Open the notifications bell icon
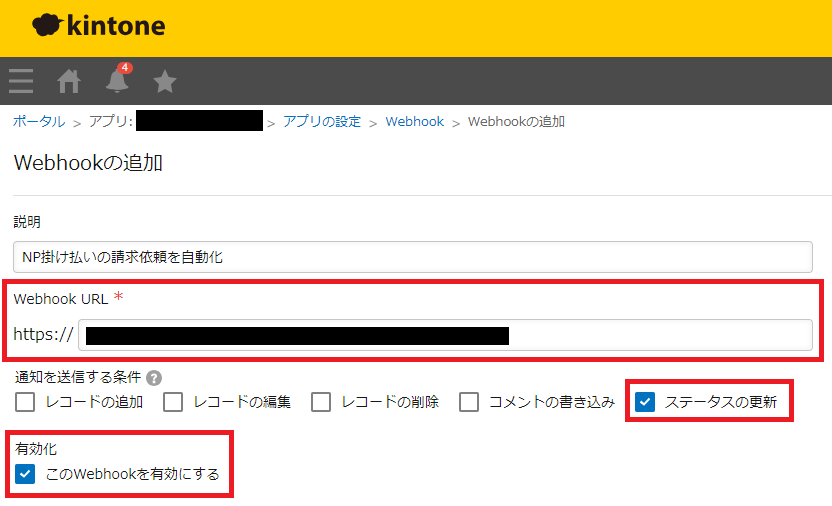This screenshot has height=506, width=832. coord(117,81)
